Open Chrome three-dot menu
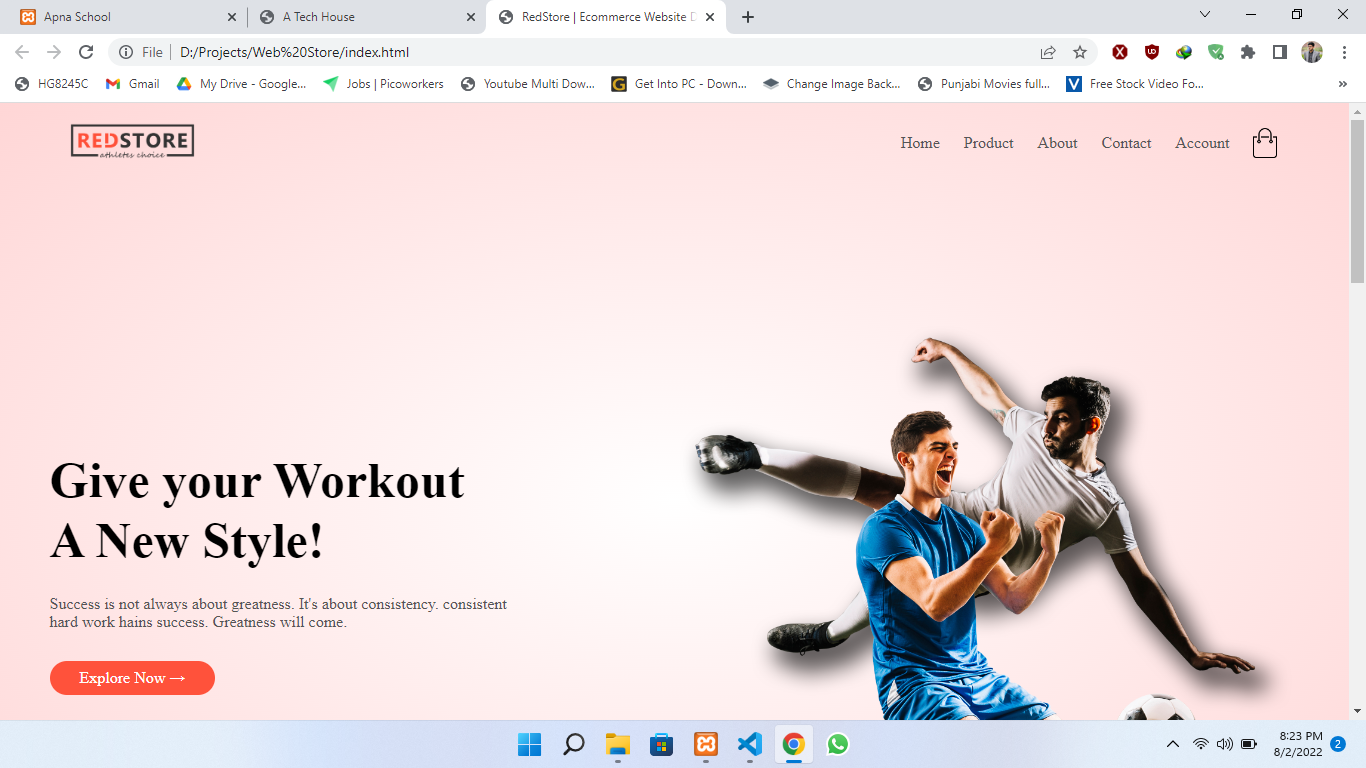This screenshot has width=1366, height=768. pos(1344,52)
